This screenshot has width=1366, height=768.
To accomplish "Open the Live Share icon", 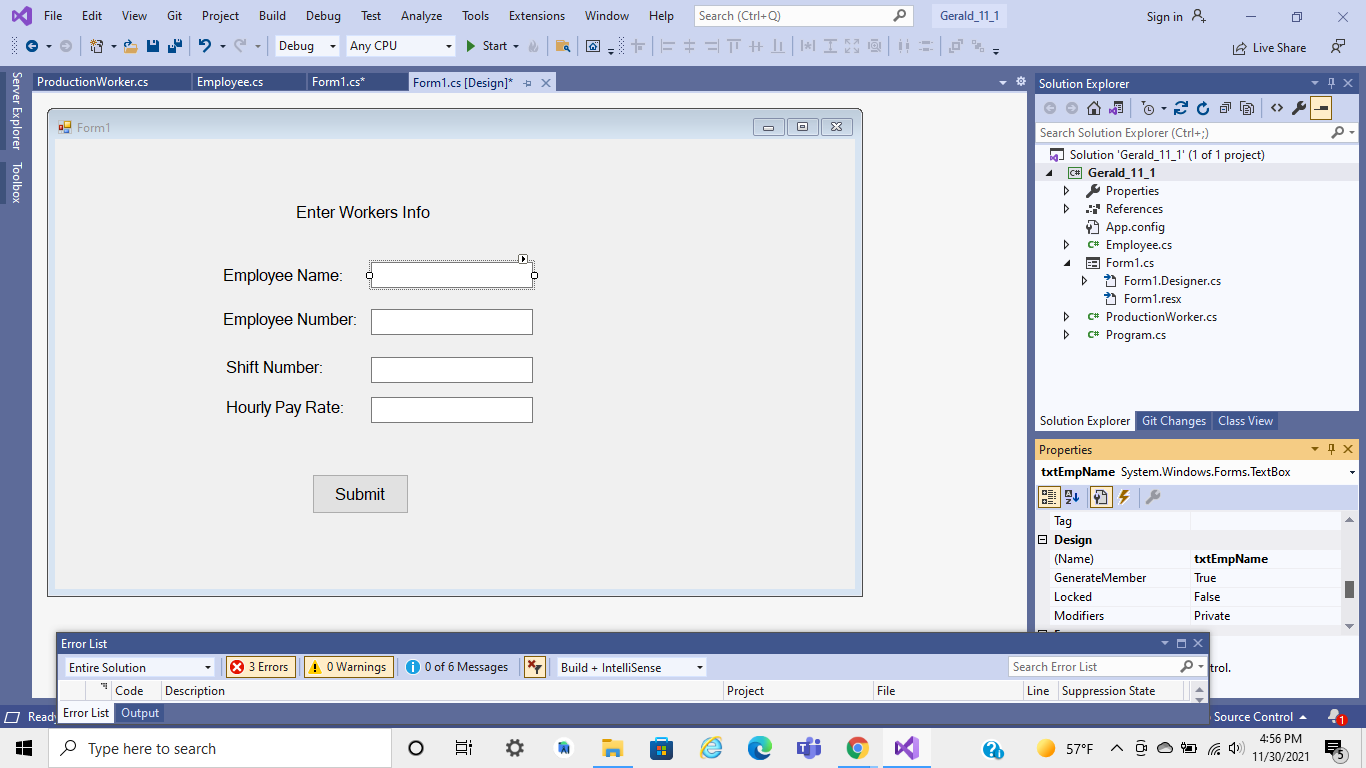I will pyautogui.click(x=1269, y=47).
